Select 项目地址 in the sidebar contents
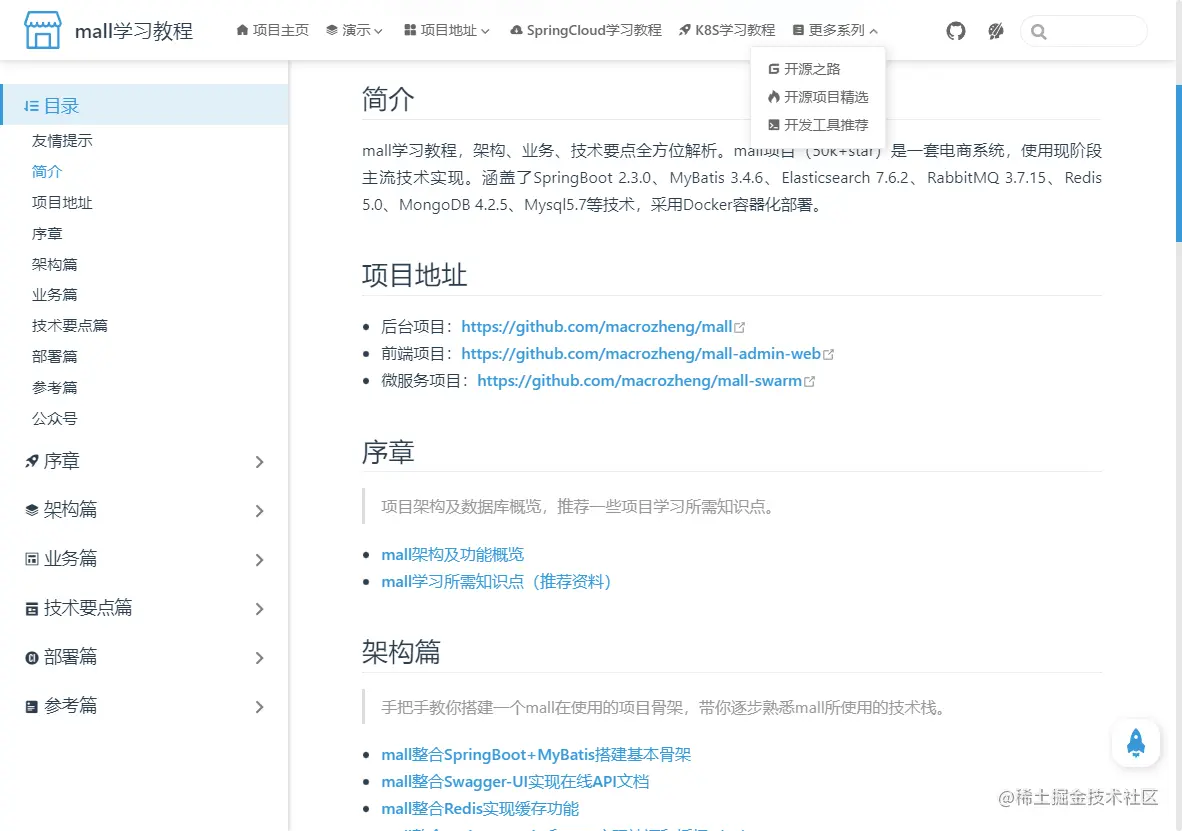The image size is (1182, 831). coord(62,202)
